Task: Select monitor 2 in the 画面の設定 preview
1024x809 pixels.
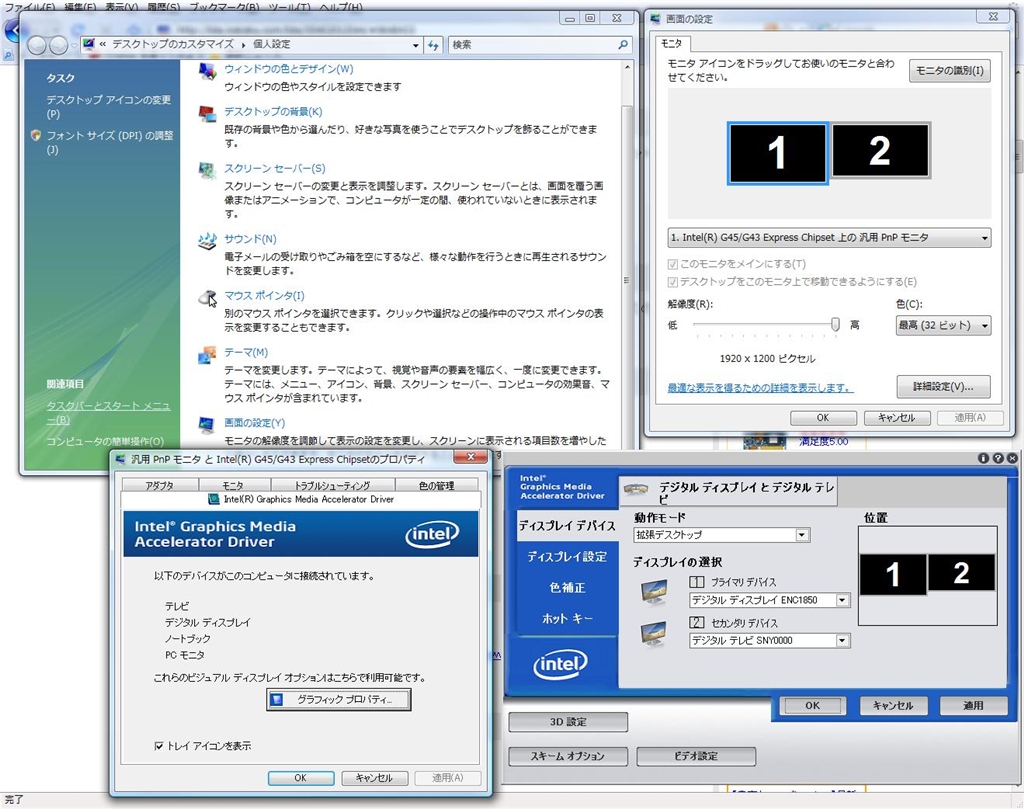Action: (880, 150)
